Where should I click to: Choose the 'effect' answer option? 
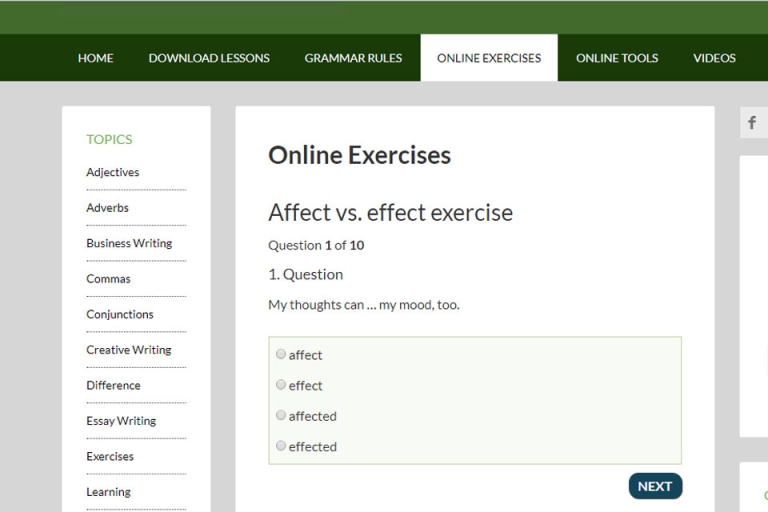[281, 385]
